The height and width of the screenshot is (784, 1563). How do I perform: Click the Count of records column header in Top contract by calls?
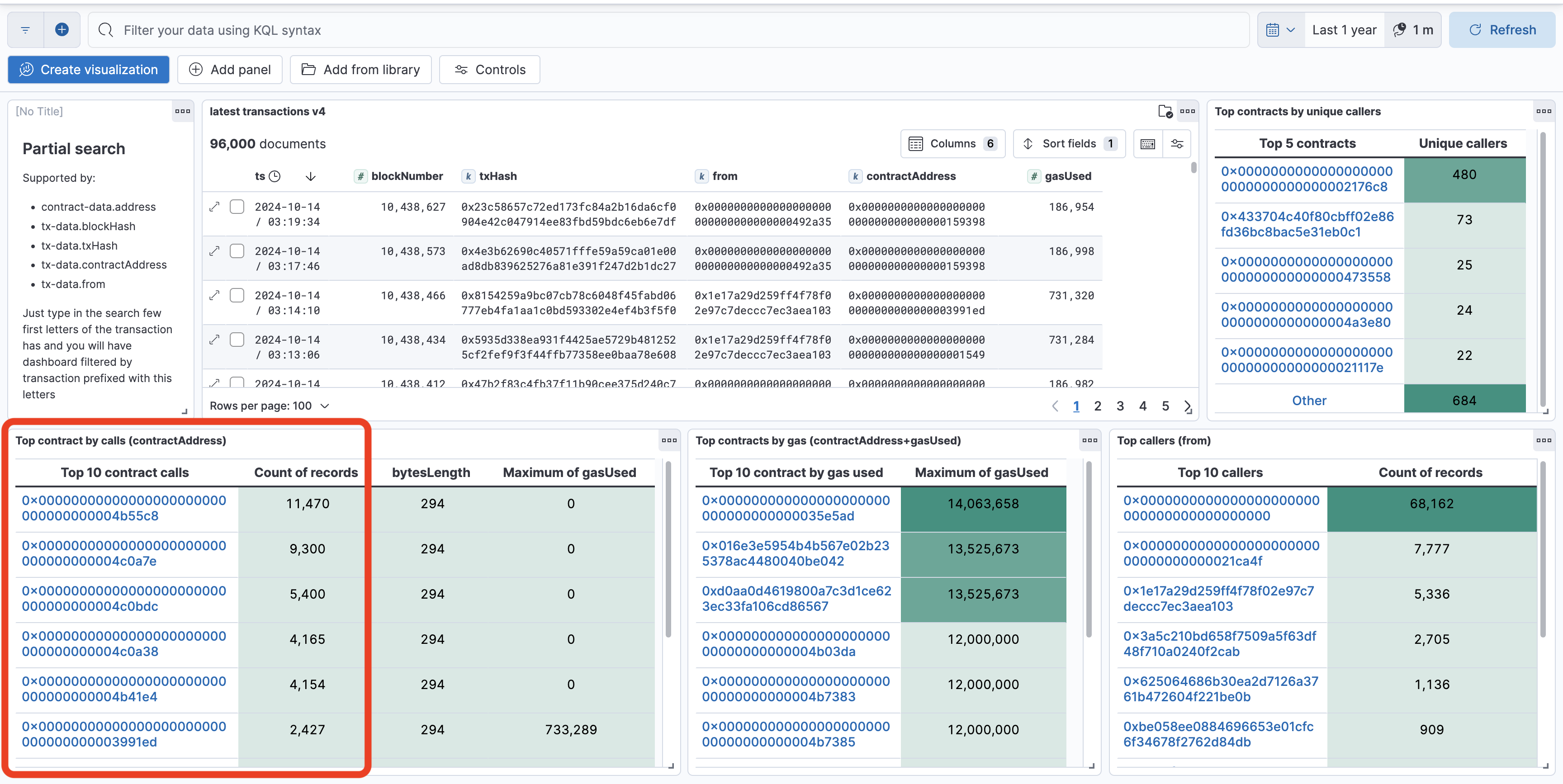point(306,473)
